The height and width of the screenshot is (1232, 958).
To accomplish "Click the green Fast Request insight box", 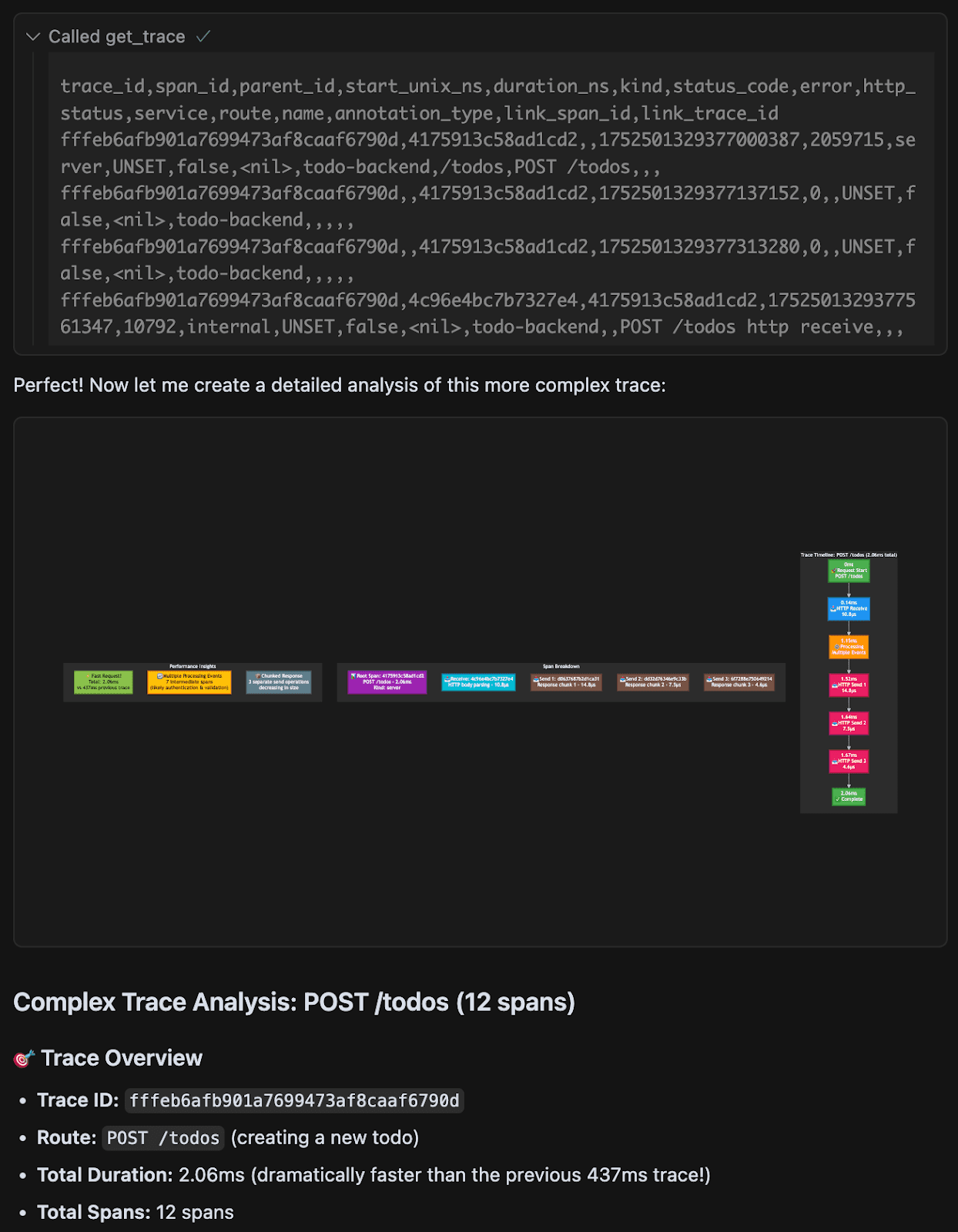I will tap(103, 681).
